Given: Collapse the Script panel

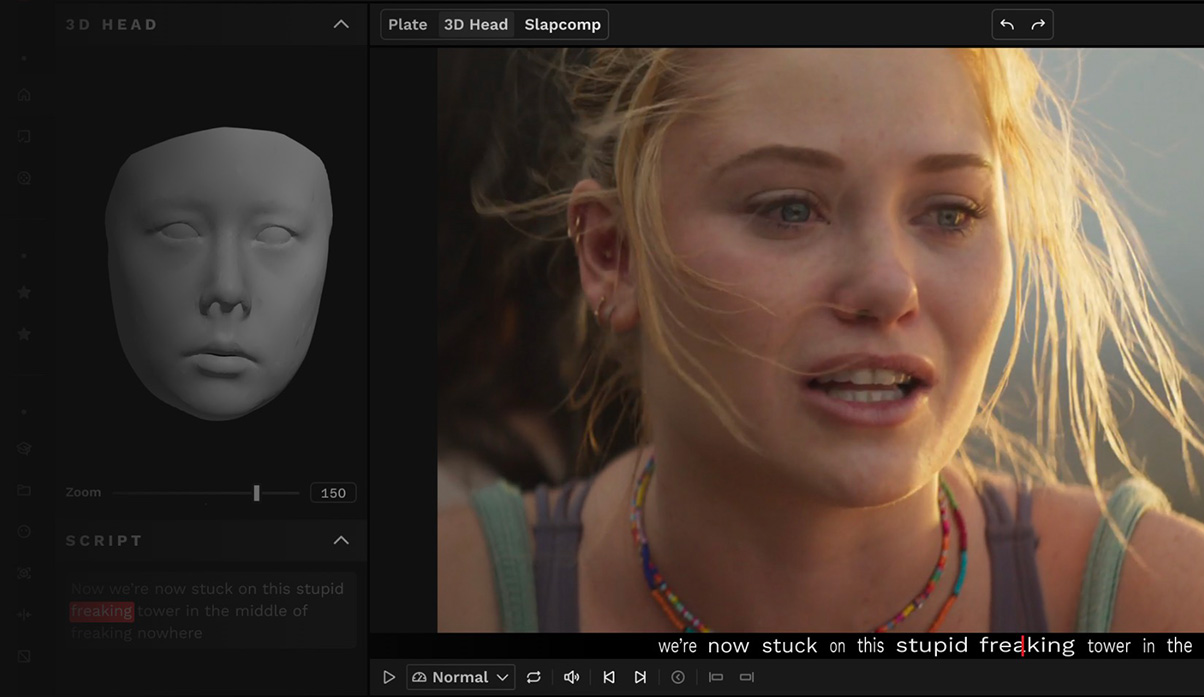Looking at the screenshot, I should [341, 540].
